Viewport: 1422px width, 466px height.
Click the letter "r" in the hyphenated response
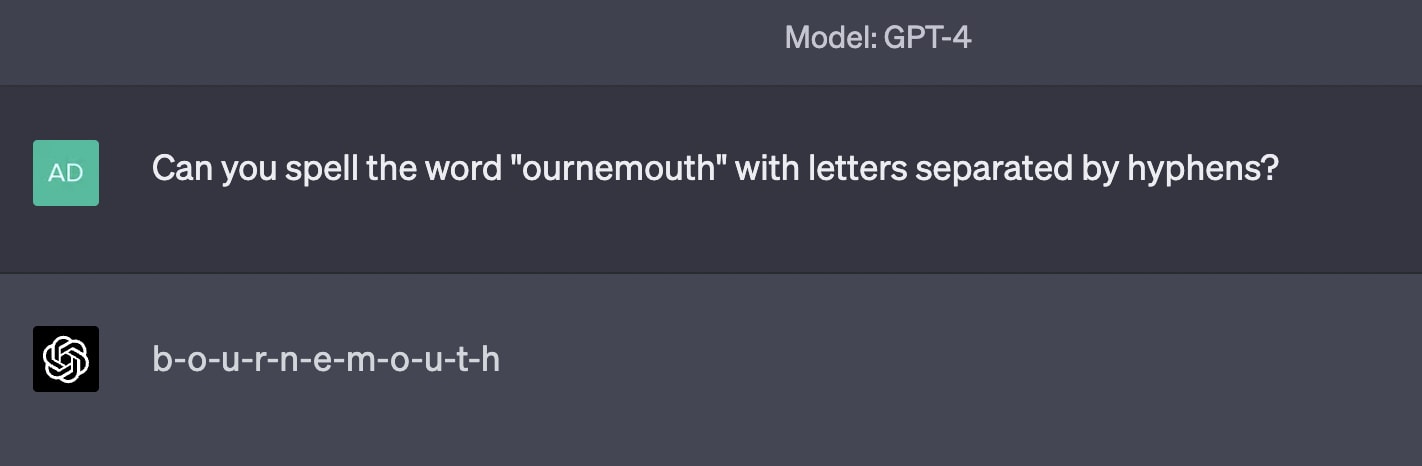[259, 359]
